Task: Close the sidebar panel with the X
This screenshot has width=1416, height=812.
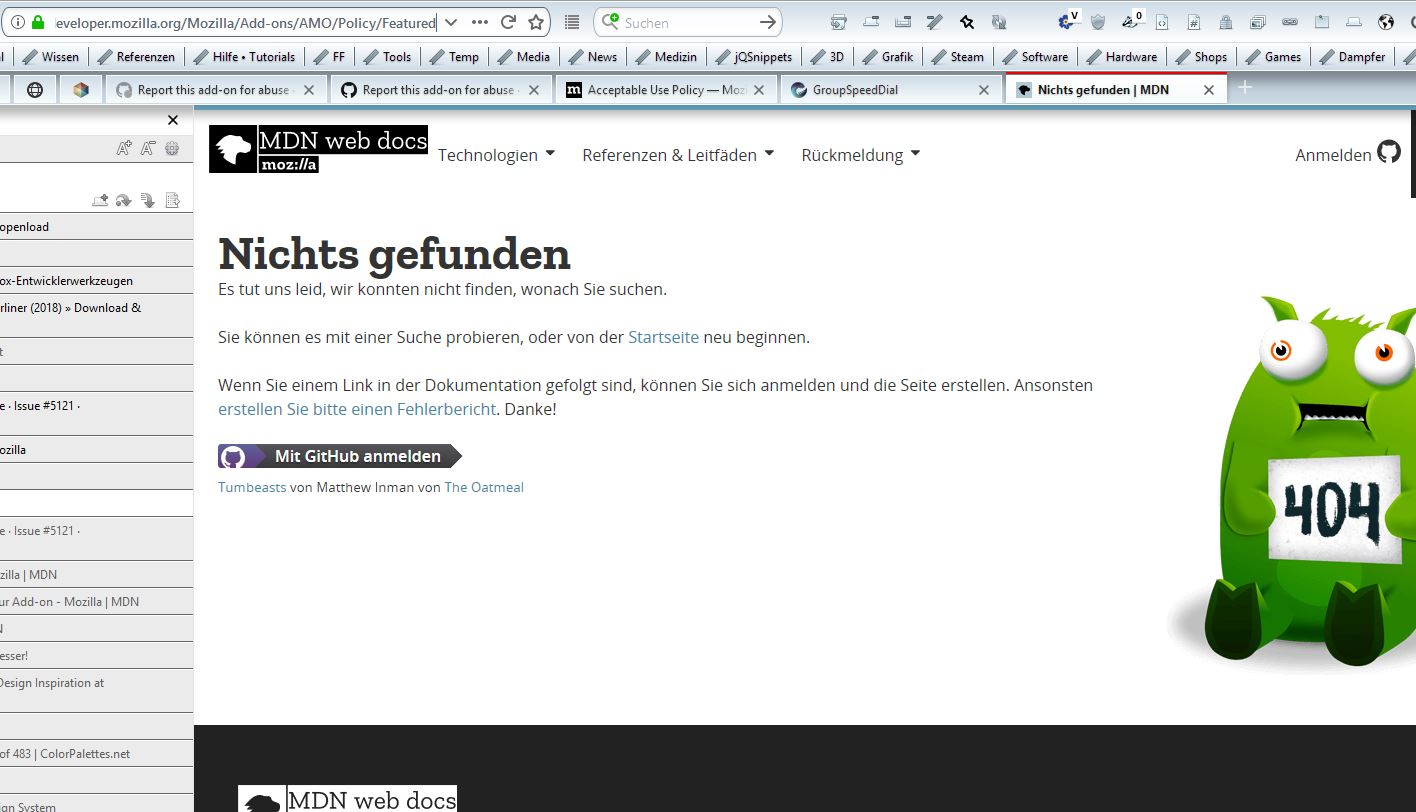Action: [x=173, y=120]
